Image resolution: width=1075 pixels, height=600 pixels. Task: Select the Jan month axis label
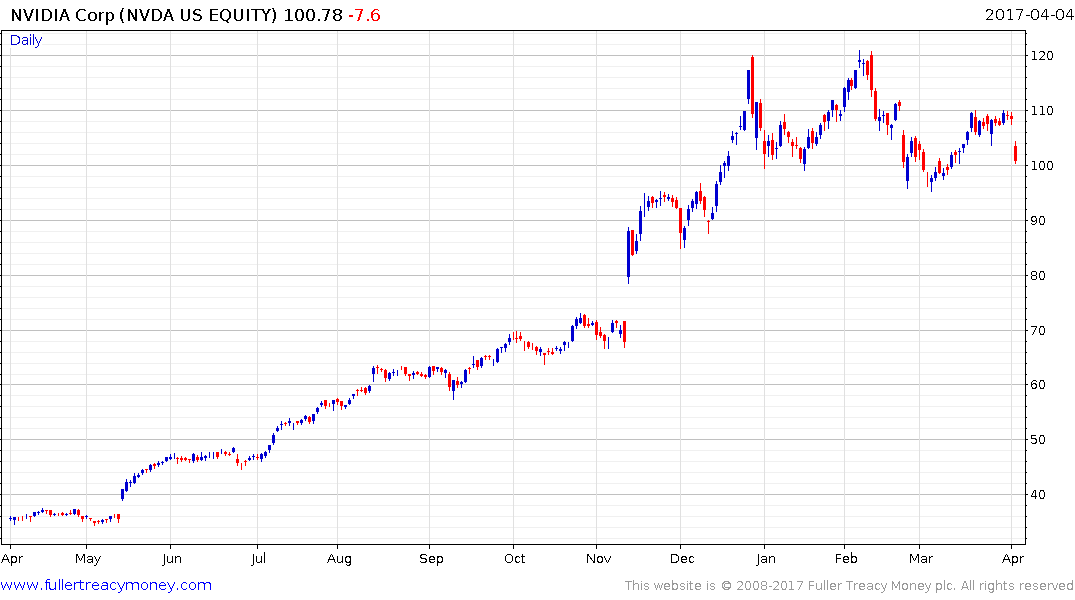click(x=766, y=559)
